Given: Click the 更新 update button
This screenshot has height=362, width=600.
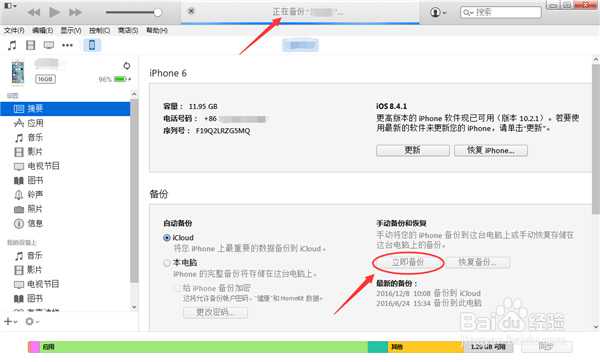Looking at the screenshot, I should [x=412, y=150].
